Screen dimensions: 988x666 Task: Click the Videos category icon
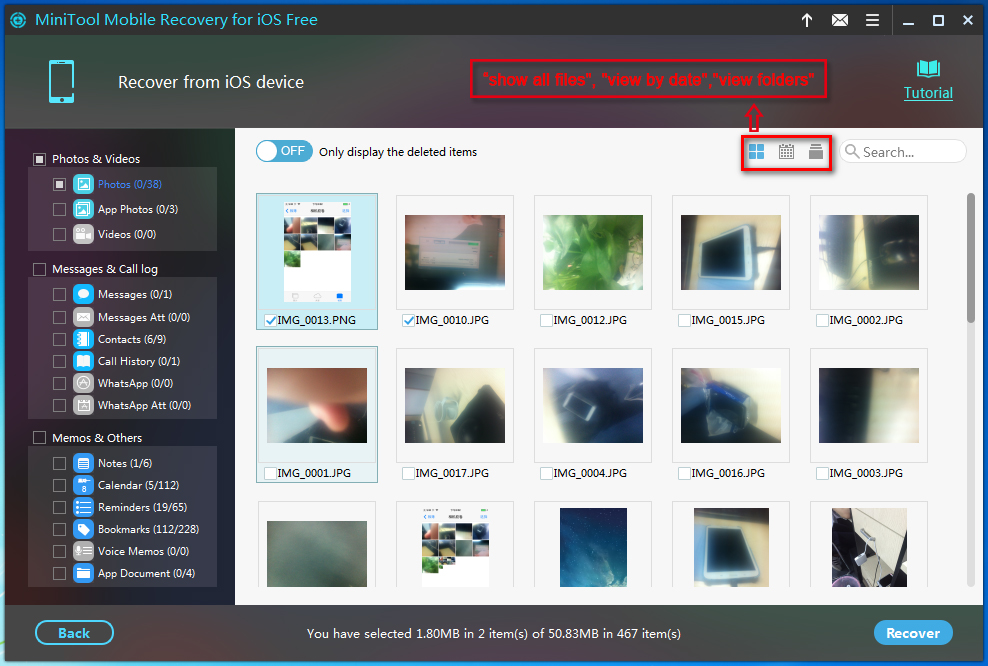tap(83, 234)
